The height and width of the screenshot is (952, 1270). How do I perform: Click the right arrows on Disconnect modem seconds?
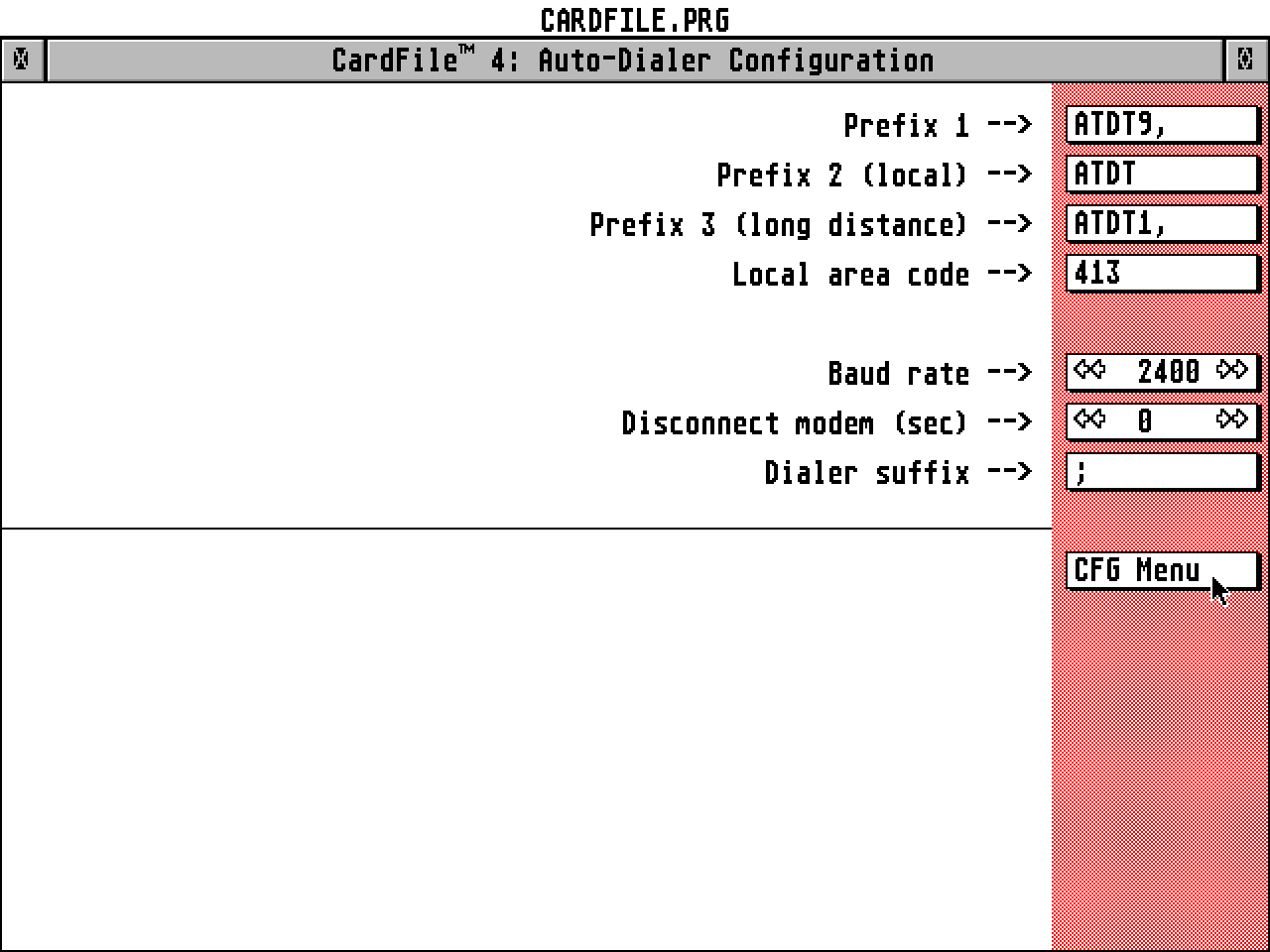1233,420
